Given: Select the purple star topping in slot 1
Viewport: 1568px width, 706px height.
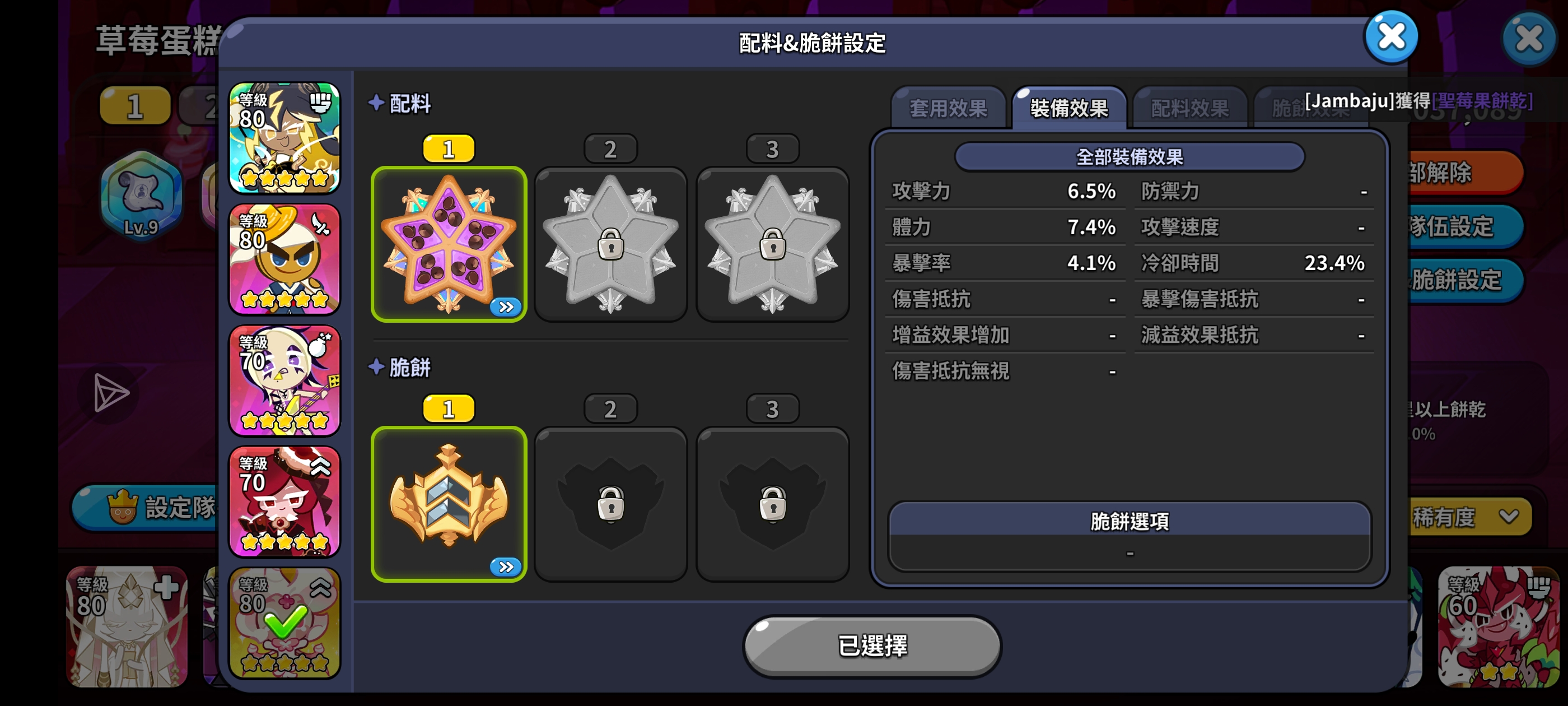Looking at the screenshot, I should point(449,244).
